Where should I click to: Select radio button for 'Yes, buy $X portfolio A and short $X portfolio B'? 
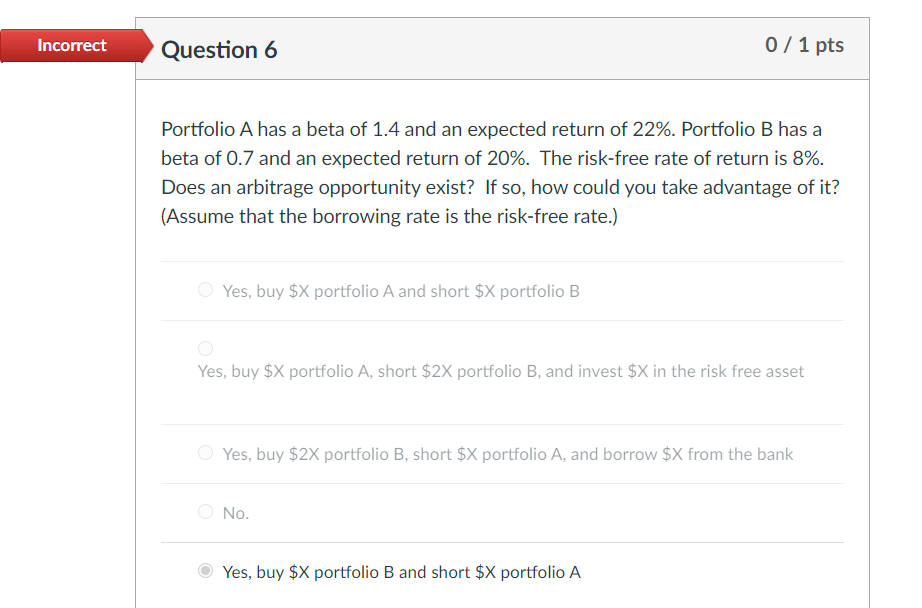[x=205, y=289]
